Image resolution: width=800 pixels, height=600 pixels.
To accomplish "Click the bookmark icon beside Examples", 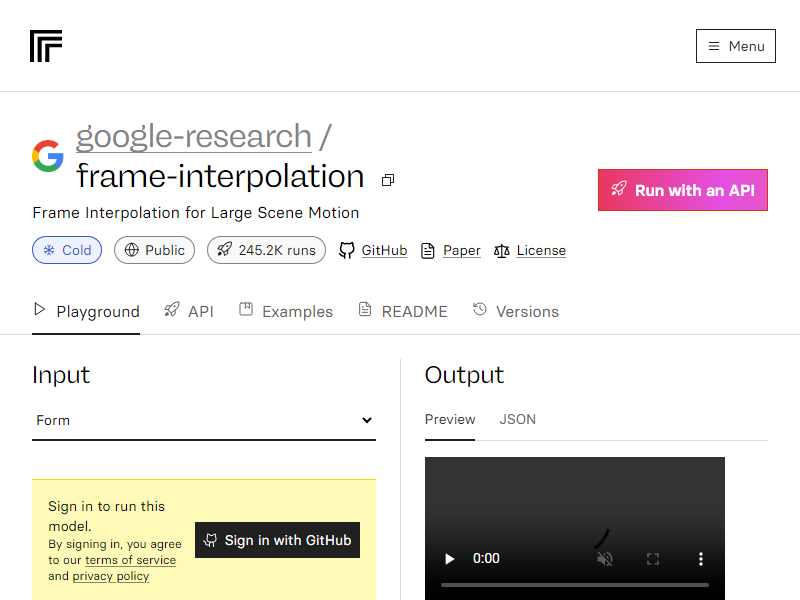I will coord(246,309).
